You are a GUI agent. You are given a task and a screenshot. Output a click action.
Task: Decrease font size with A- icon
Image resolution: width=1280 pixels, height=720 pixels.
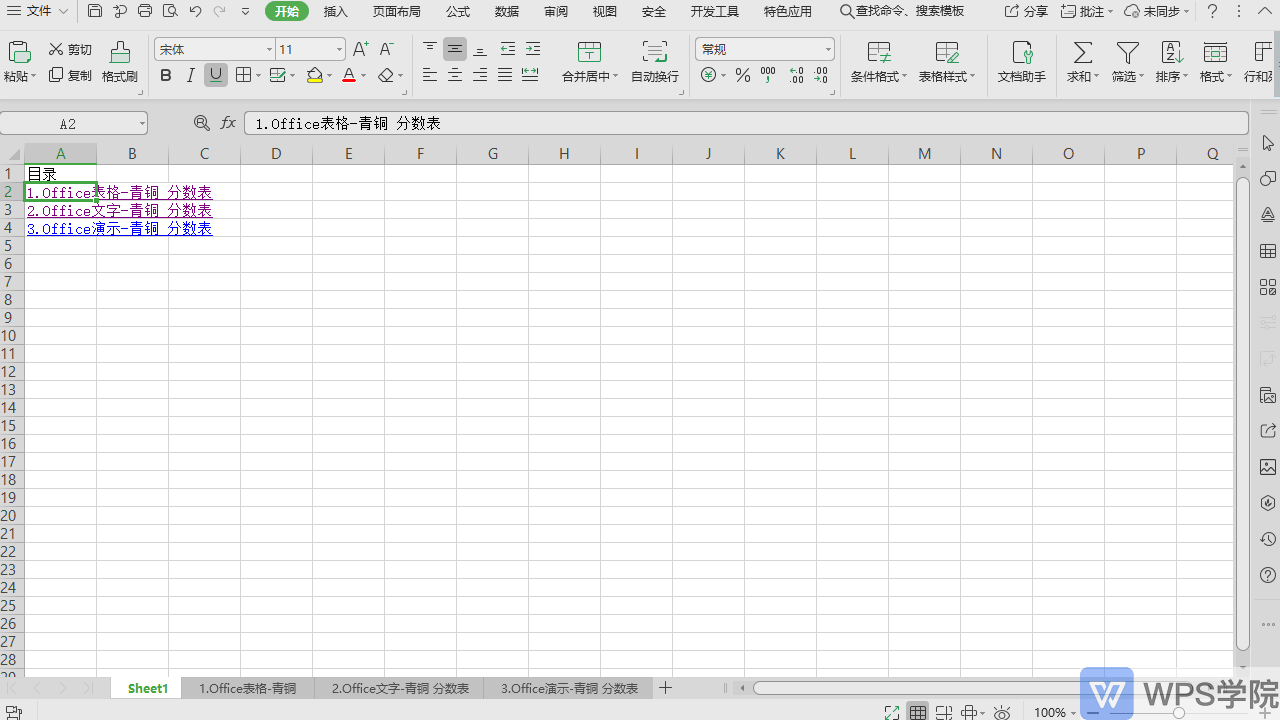[387, 49]
